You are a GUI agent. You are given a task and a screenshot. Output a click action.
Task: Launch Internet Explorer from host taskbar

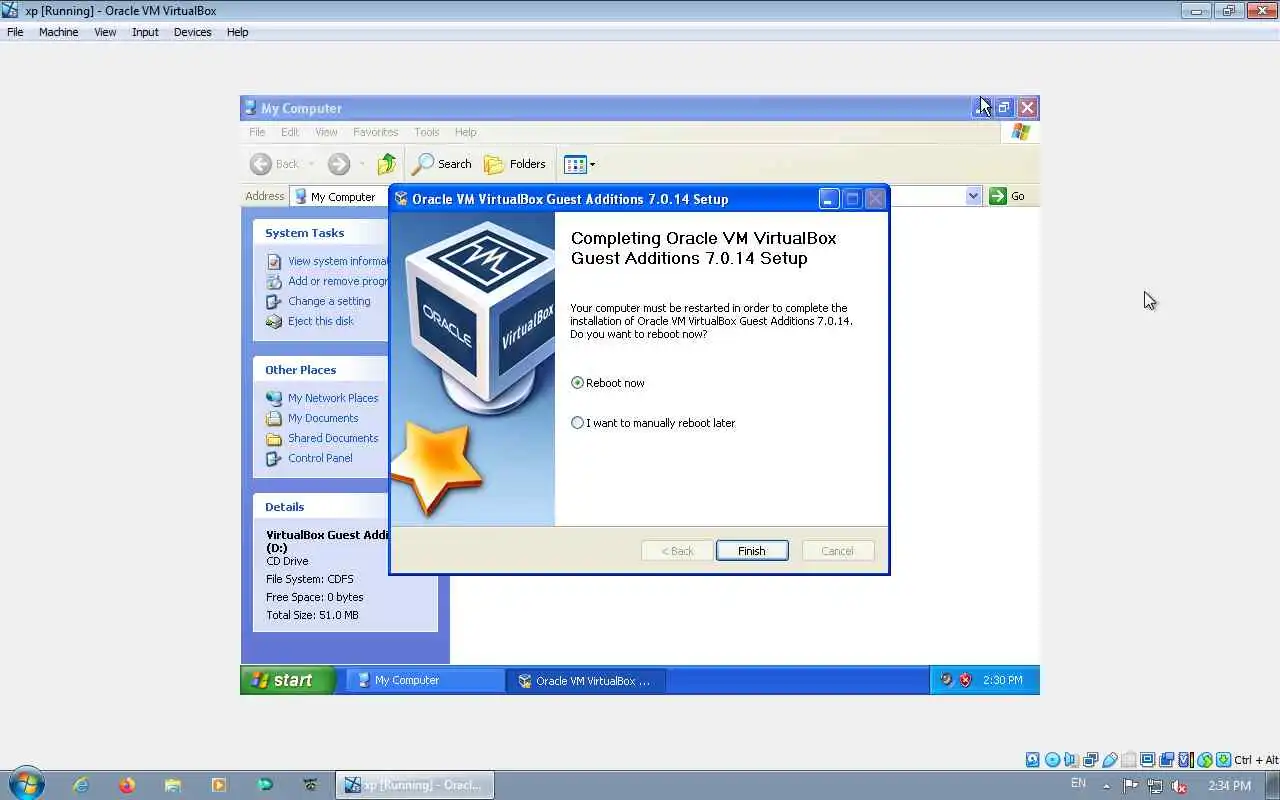tap(81, 785)
